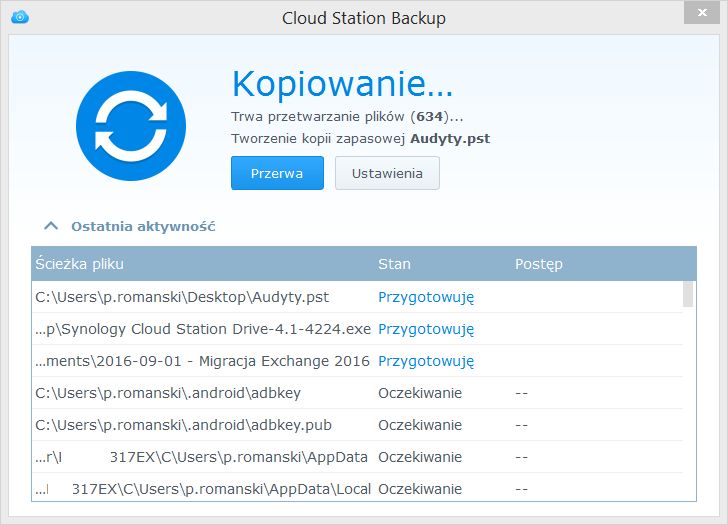Select the Migracja Exchange 2016 row

pyautogui.click(x=357, y=361)
